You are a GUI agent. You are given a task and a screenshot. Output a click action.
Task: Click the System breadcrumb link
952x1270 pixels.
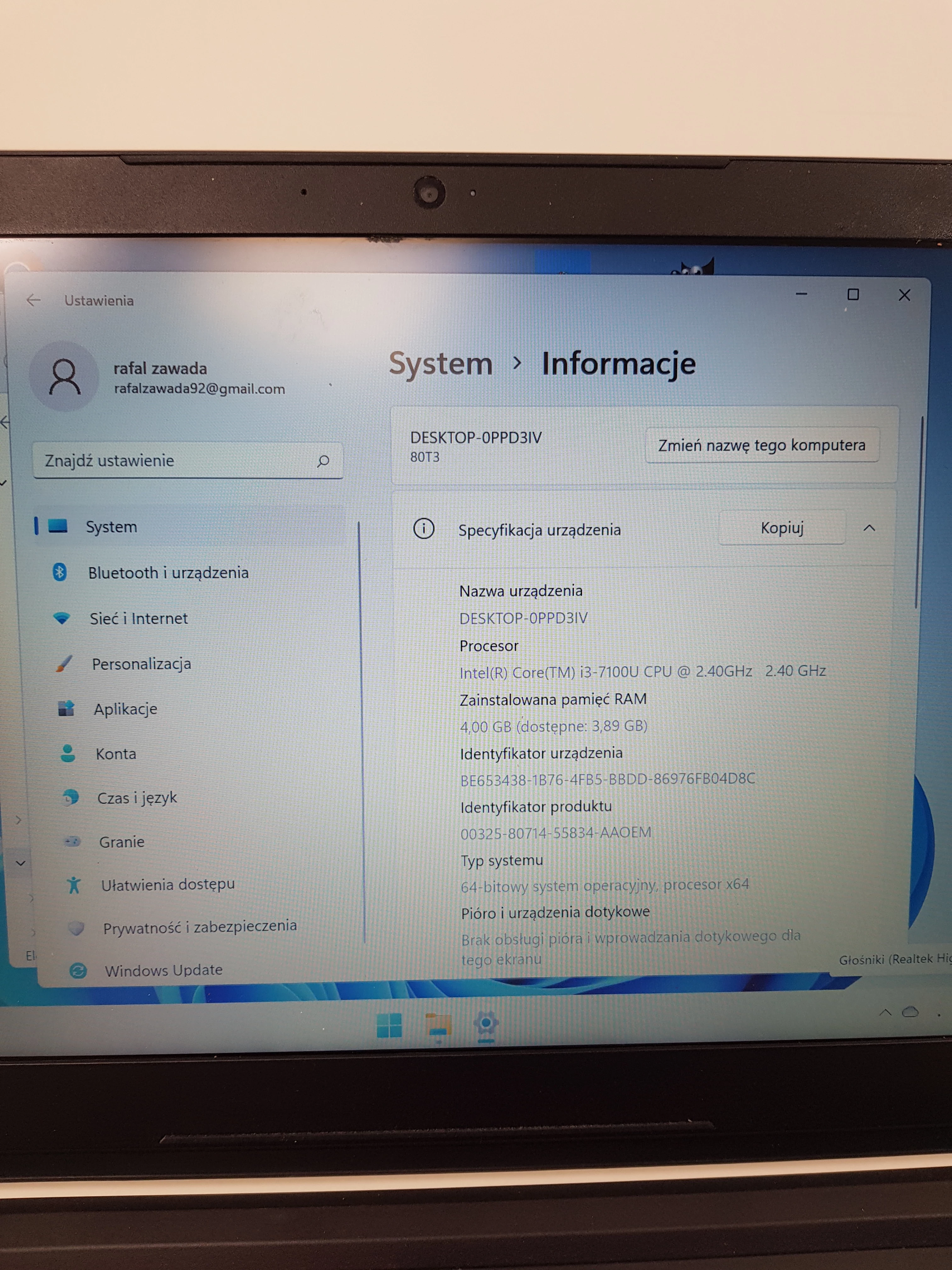tap(441, 364)
